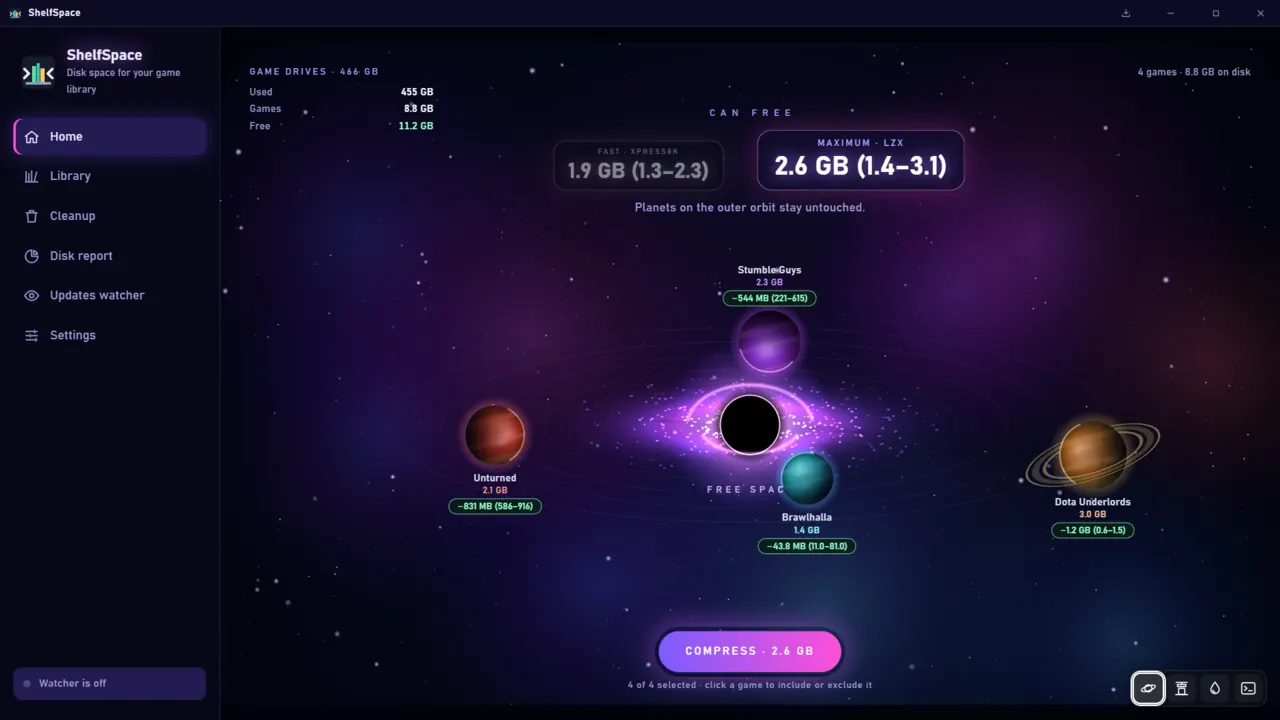This screenshot has width=1280, height=720.
Task: Click the Dota Underlords -1.2 GB badge
Action: pyautogui.click(x=1092, y=530)
